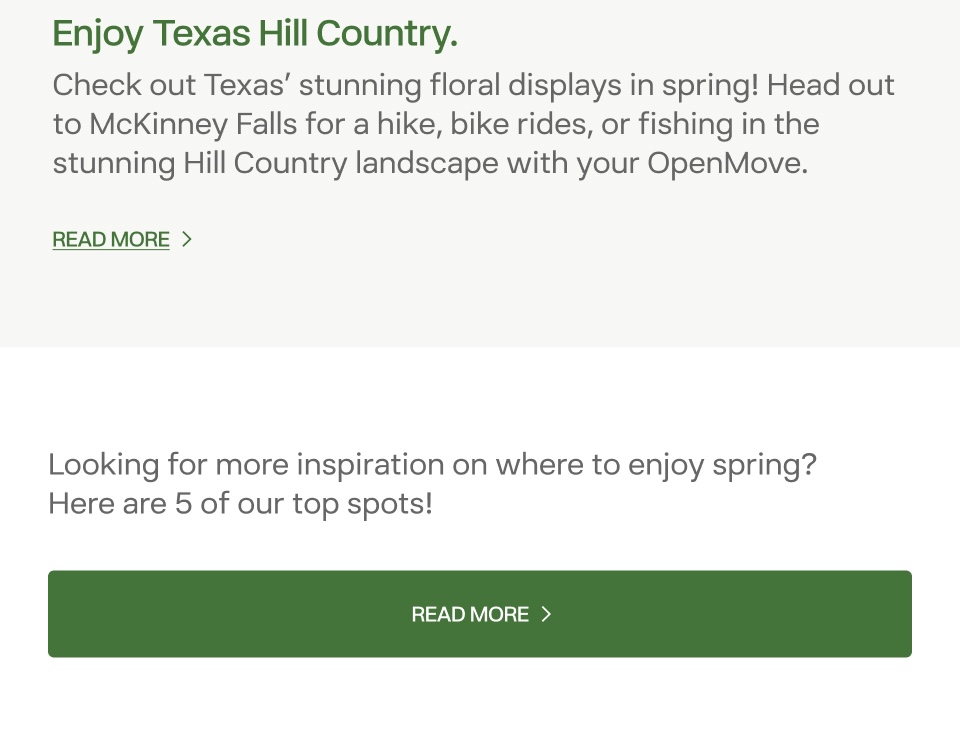Screen dimensions: 960x751
Task: Click the white chevron inside the green button
Action: 546,614
